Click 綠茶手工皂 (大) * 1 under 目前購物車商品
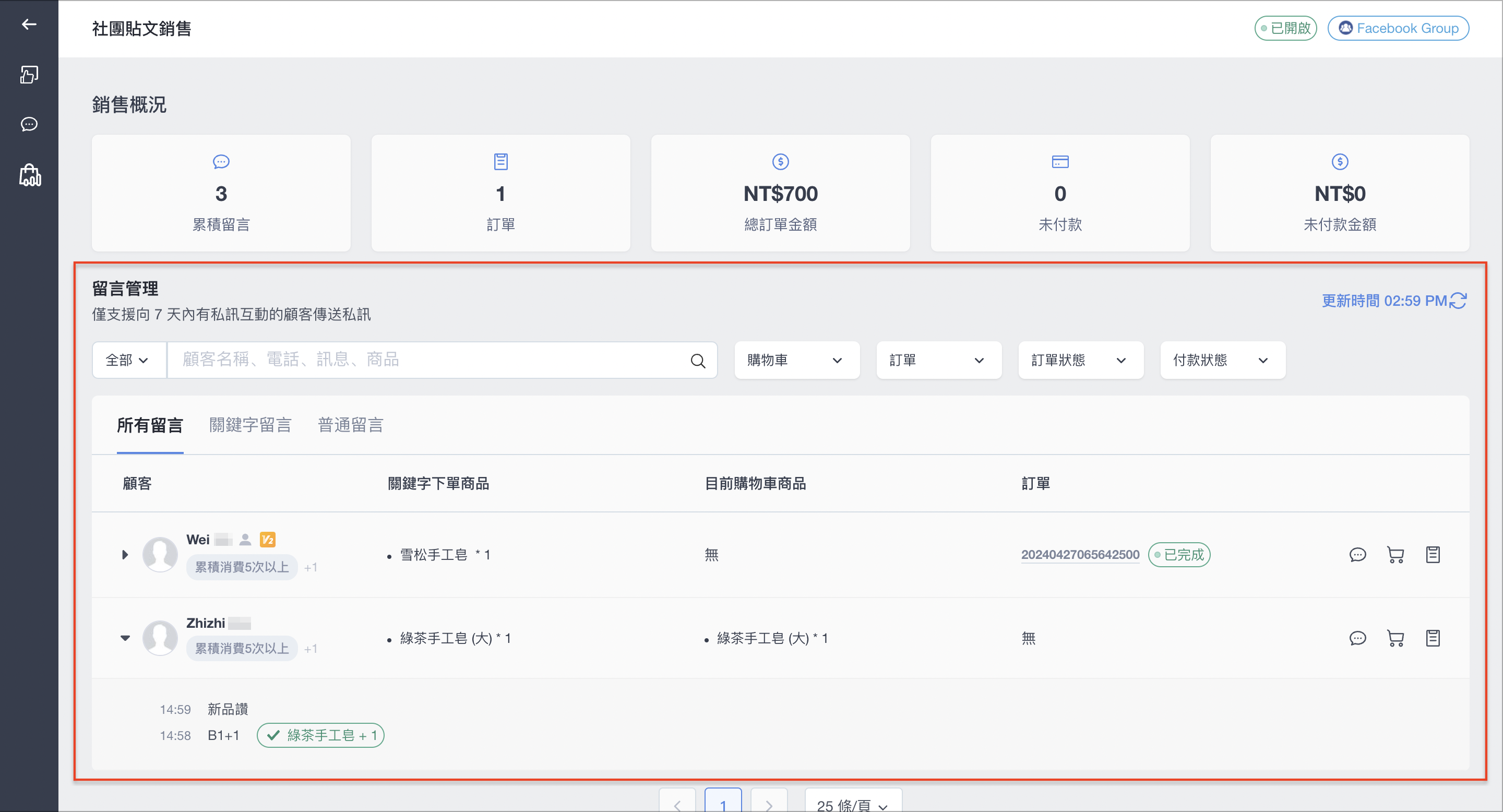Image resolution: width=1503 pixels, height=812 pixels. 772,638
